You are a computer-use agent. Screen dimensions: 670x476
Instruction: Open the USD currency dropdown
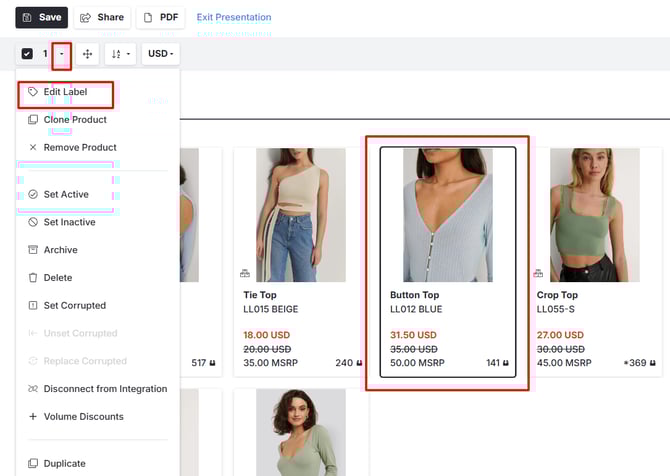[160, 53]
